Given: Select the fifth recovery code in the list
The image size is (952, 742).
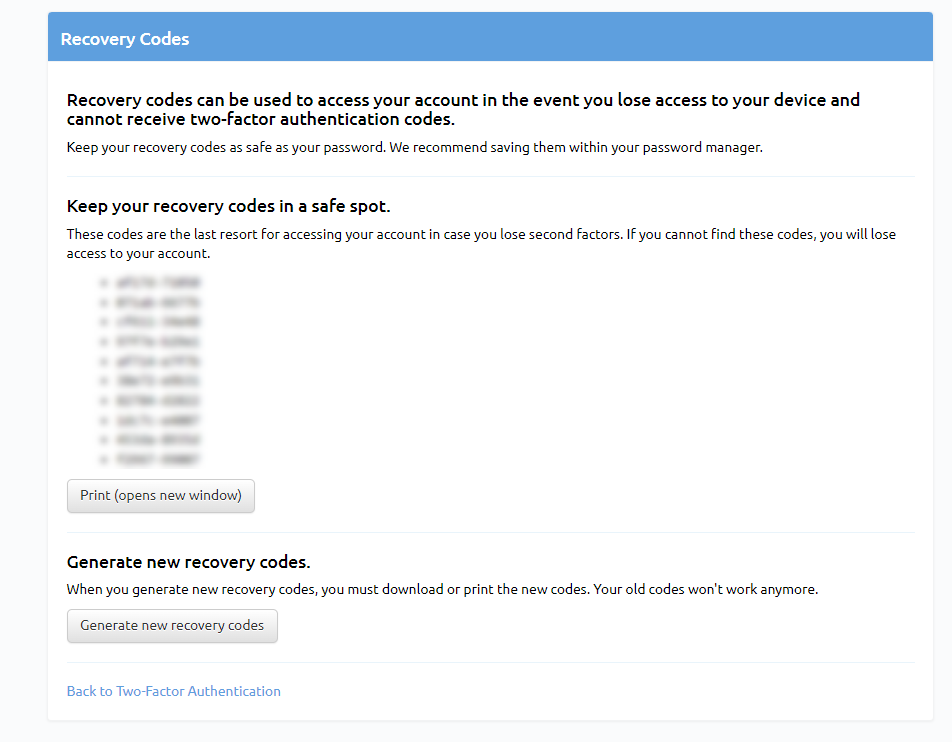Looking at the screenshot, I should pos(158,361).
